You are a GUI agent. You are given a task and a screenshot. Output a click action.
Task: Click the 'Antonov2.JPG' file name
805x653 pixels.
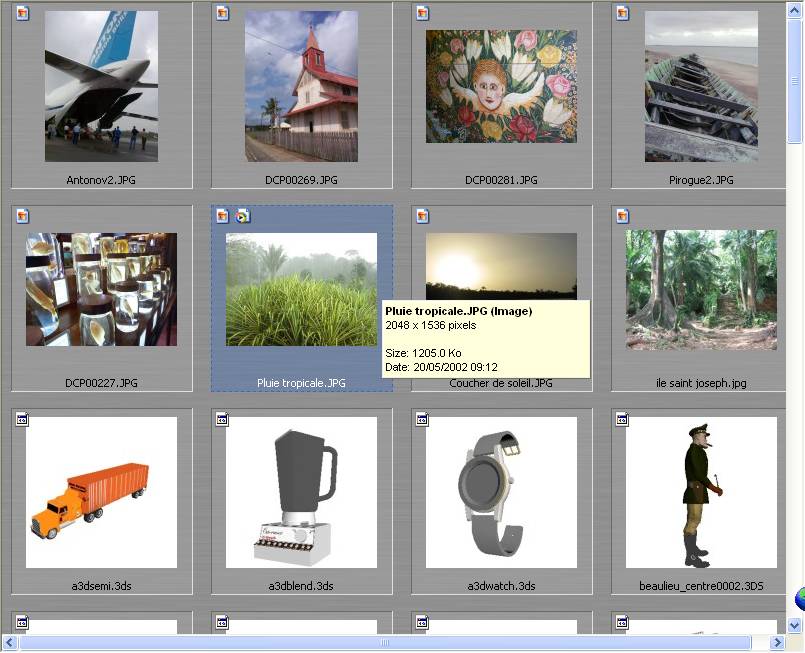point(101,180)
